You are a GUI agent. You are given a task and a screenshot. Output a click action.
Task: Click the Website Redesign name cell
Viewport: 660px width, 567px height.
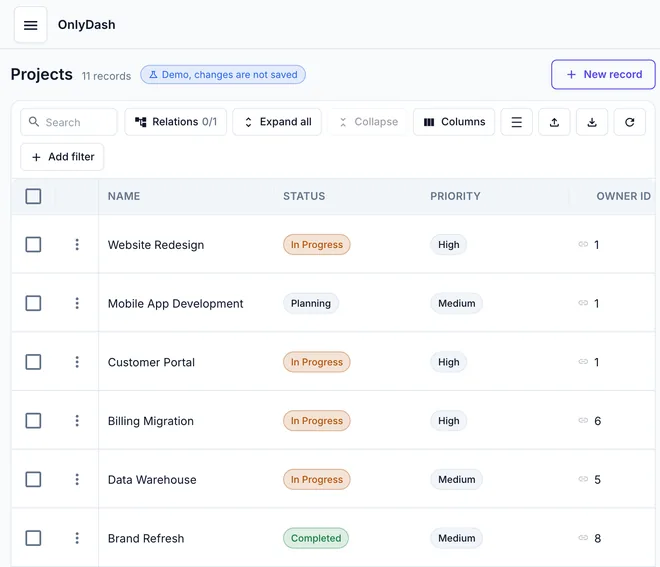pyautogui.click(x=156, y=245)
